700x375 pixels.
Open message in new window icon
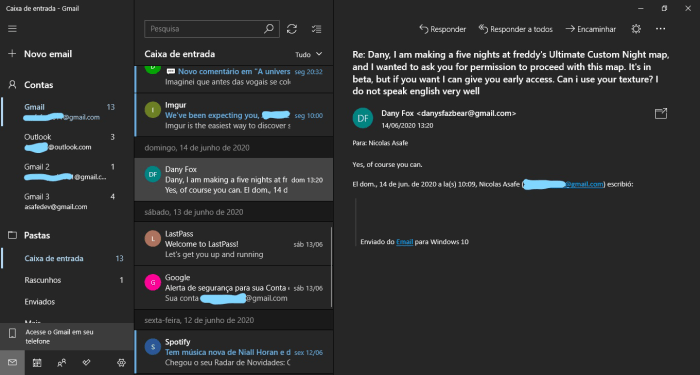(x=661, y=113)
